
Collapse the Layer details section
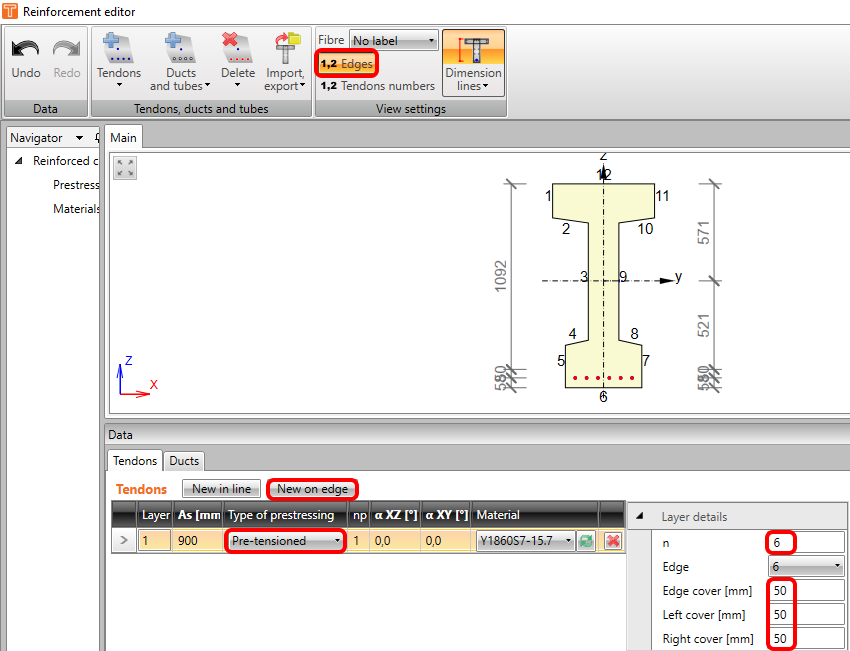640,517
